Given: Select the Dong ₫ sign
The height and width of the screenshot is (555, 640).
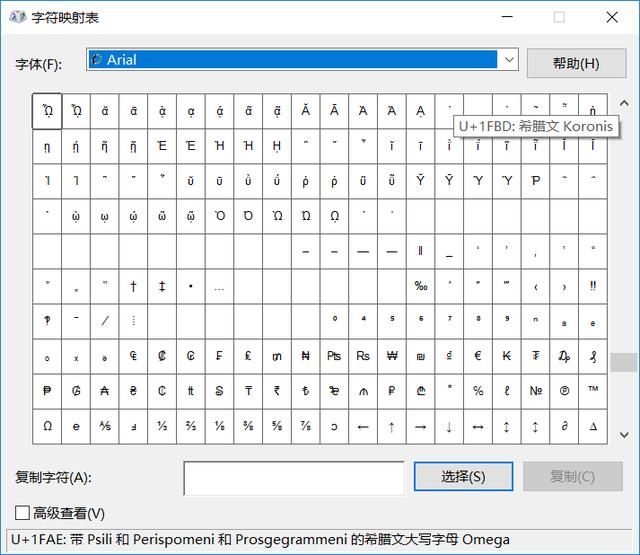Looking at the screenshot, I should (449, 356).
